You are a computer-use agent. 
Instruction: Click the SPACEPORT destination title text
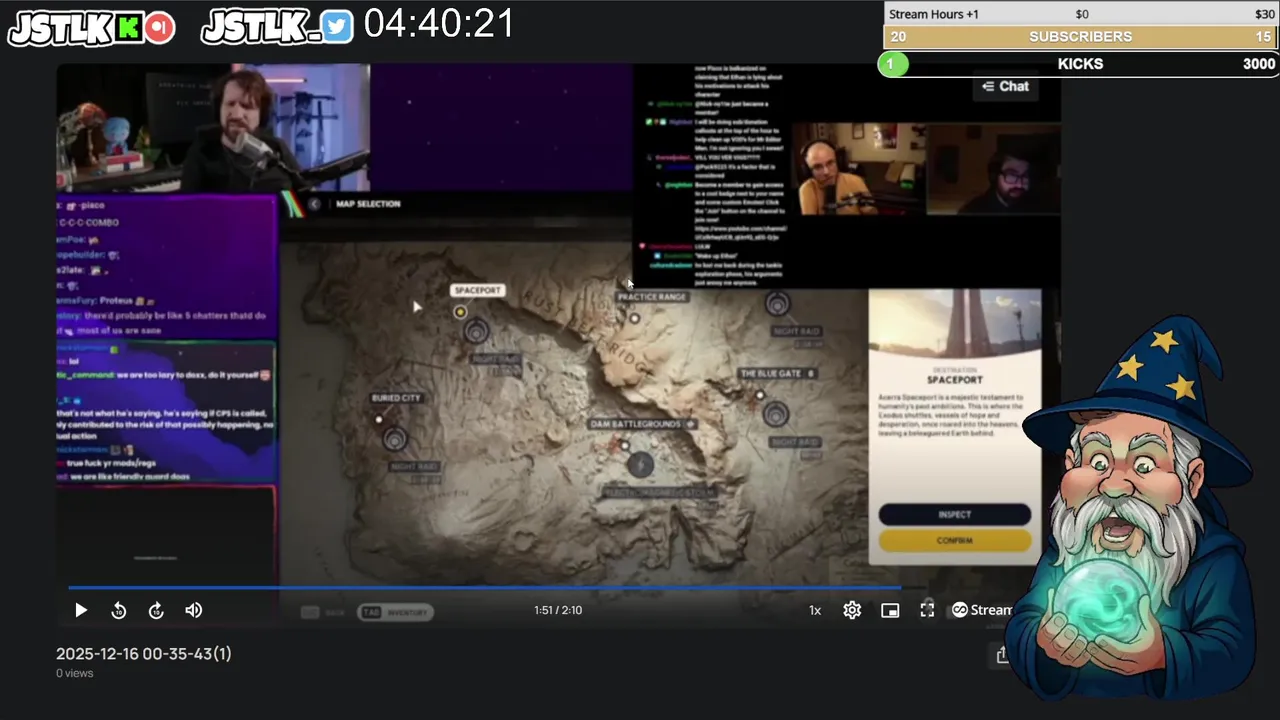click(955, 380)
